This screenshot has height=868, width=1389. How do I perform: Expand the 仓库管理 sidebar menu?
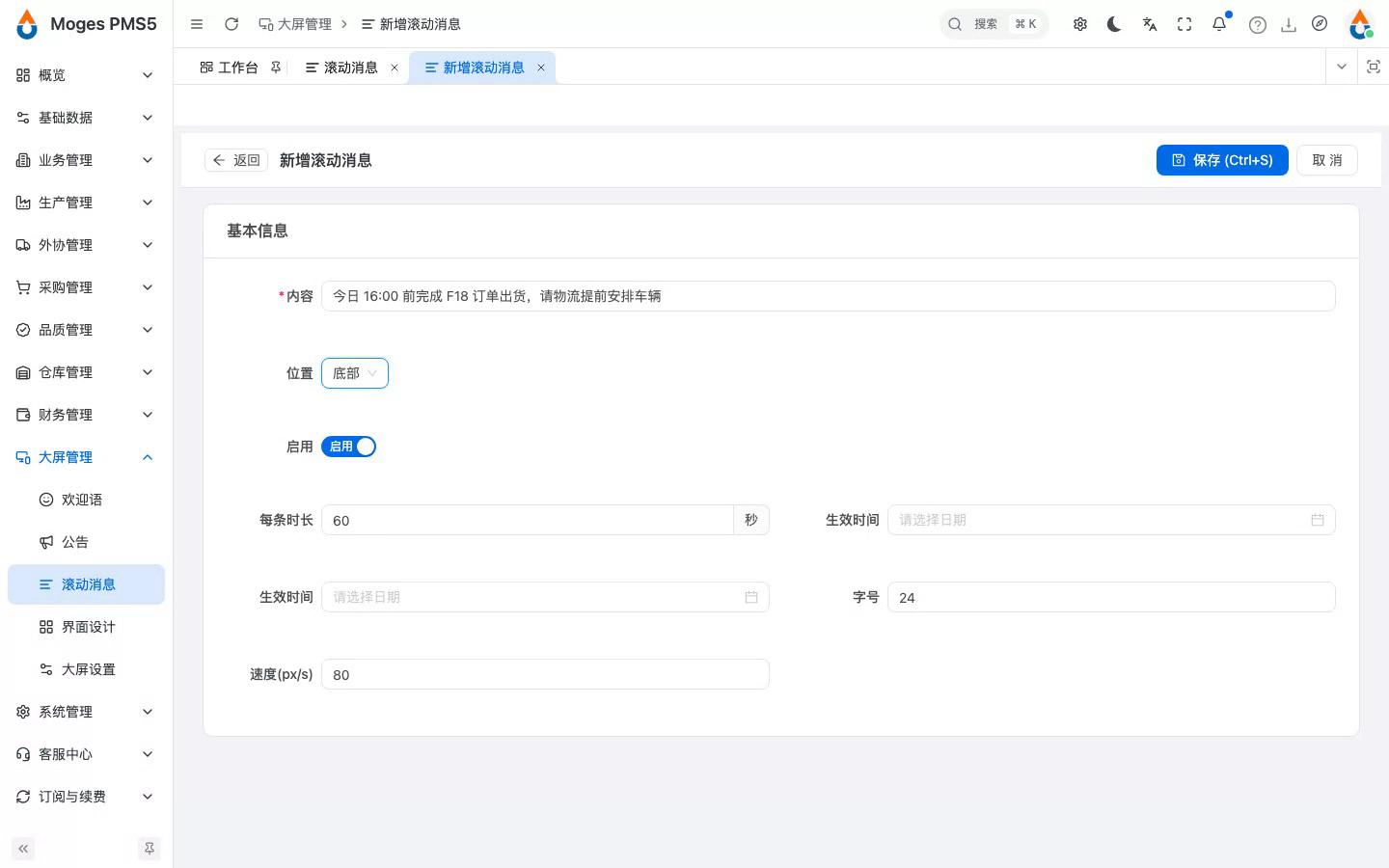click(x=86, y=372)
